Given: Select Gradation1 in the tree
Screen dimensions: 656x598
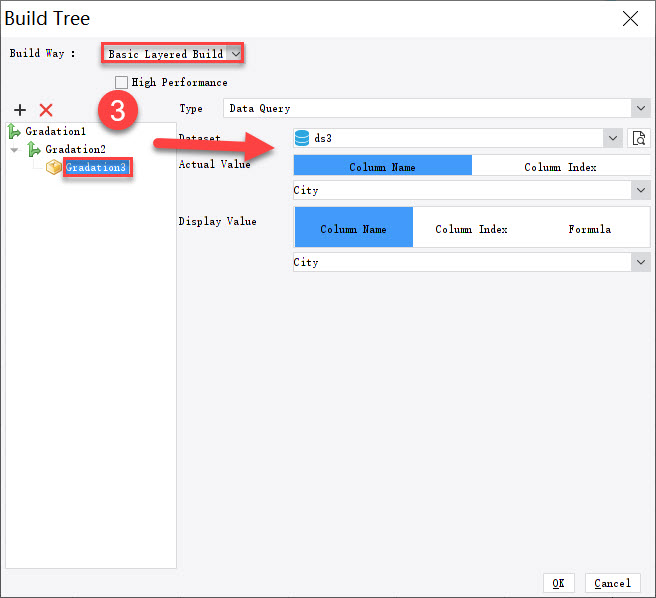Looking at the screenshot, I should point(55,131).
